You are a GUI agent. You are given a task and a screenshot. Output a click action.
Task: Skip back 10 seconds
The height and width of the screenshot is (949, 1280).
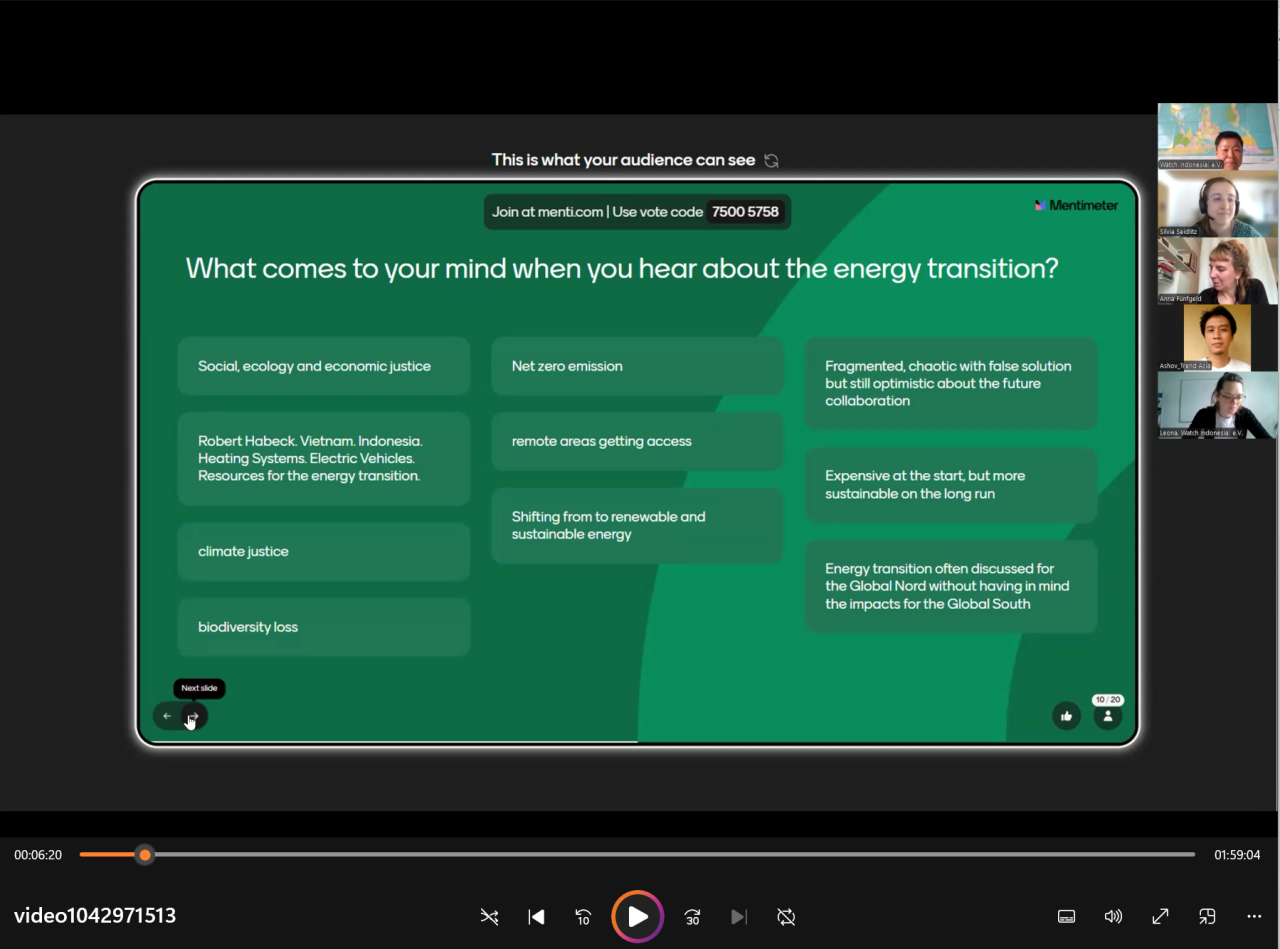pos(583,917)
